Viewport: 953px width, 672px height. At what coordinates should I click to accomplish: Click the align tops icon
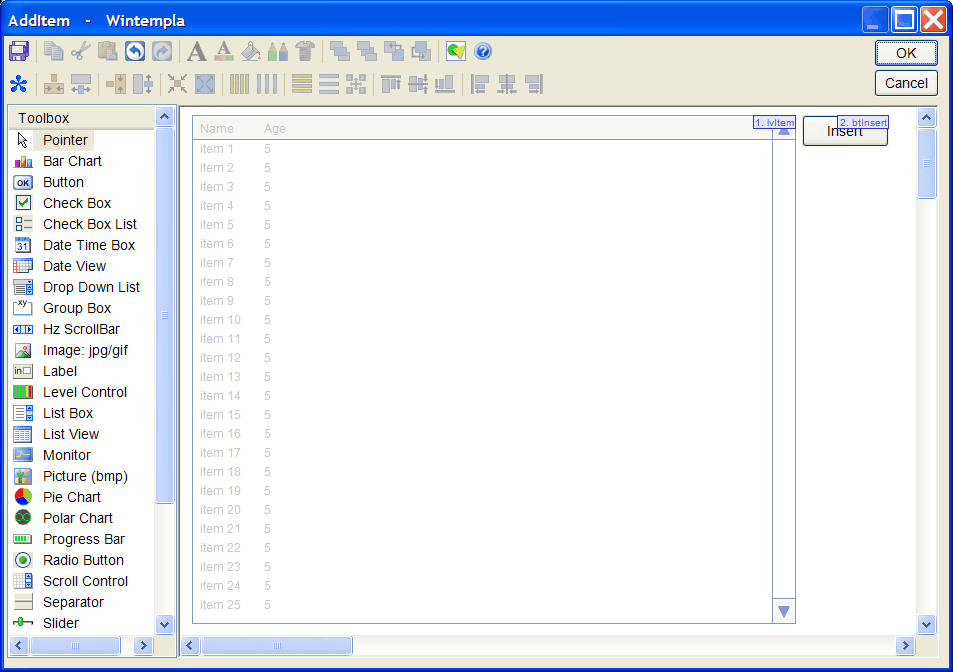click(390, 84)
